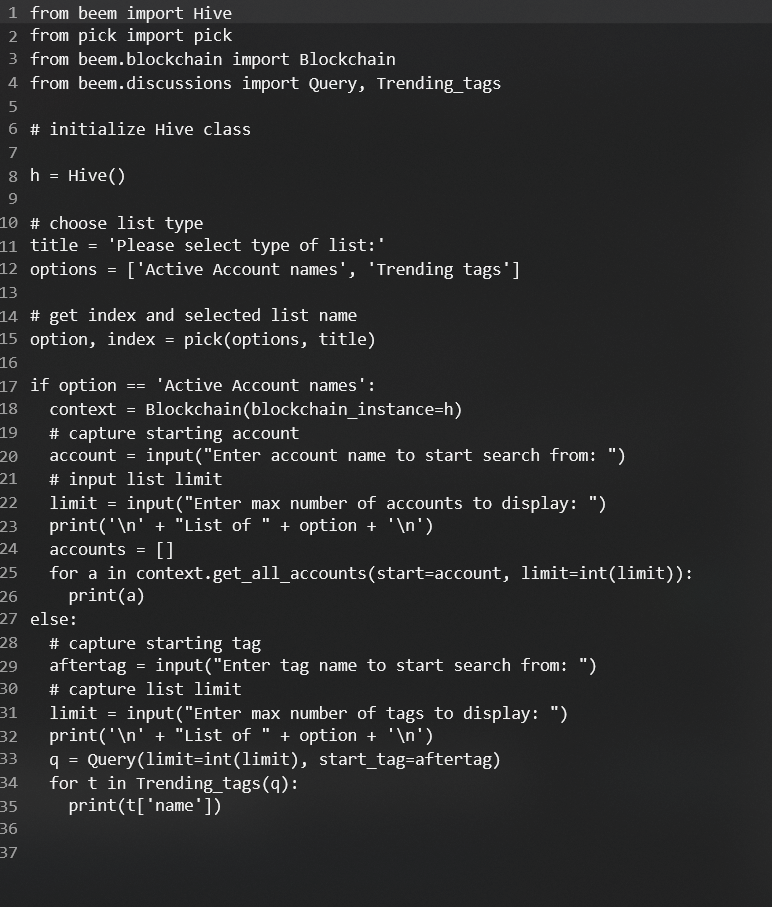Image resolution: width=772 pixels, height=907 pixels.
Task: Click the 'print(a)' statement
Action: tap(106, 596)
